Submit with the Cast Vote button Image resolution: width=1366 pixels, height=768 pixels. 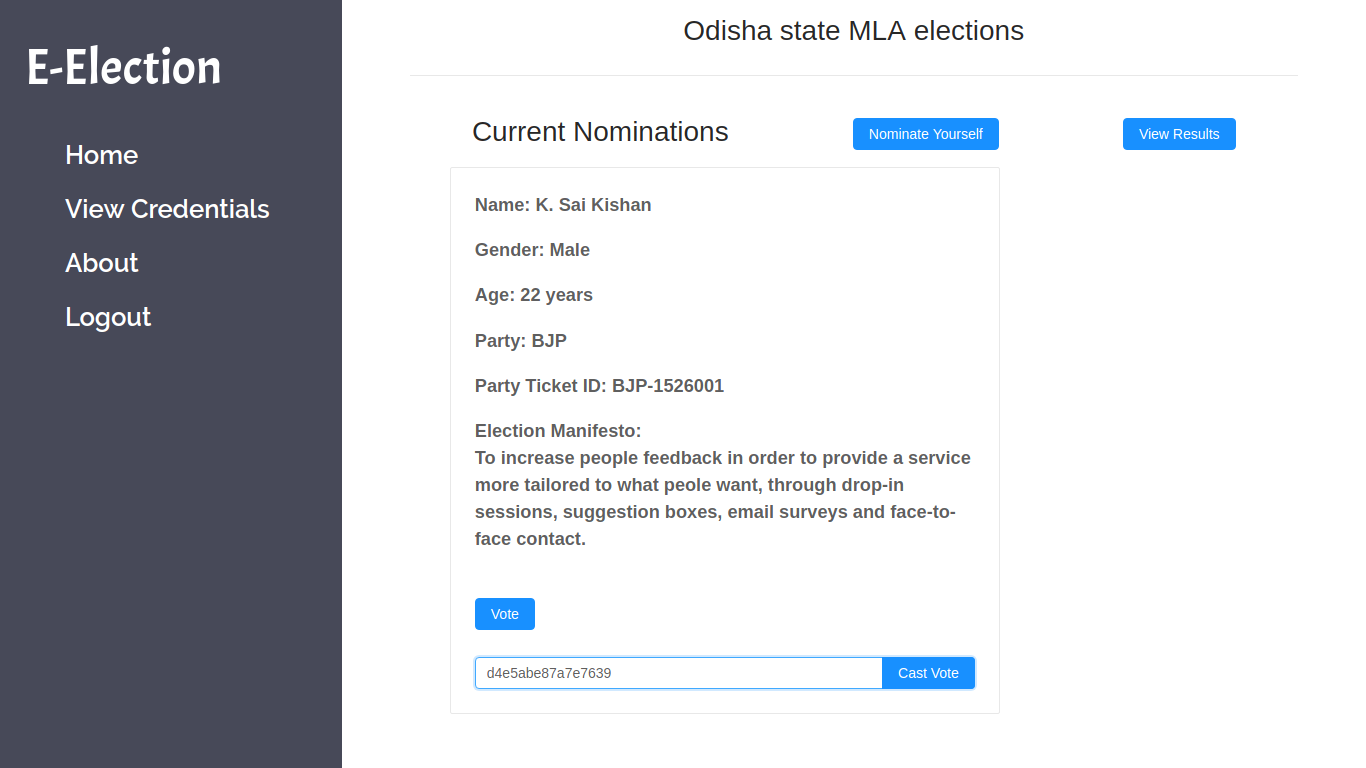(928, 673)
